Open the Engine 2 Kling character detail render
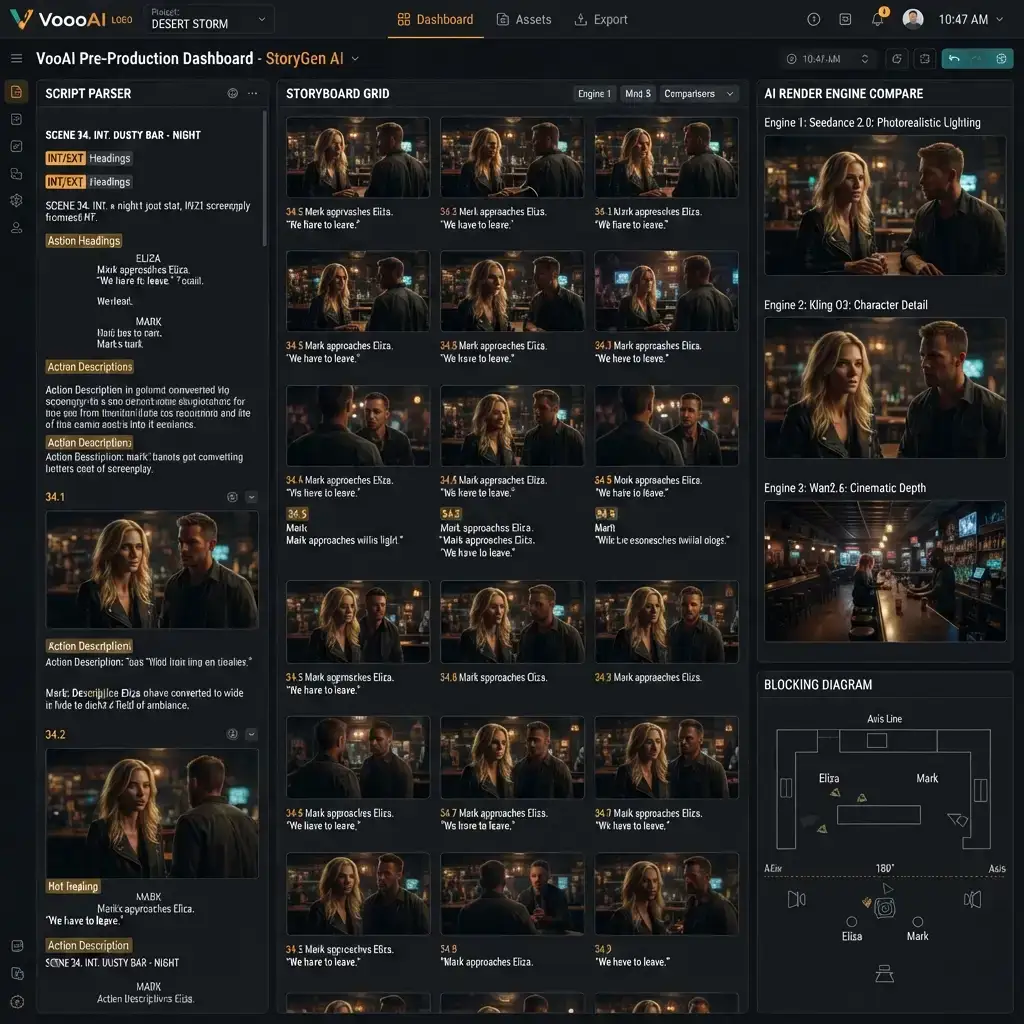This screenshot has width=1024, height=1024. [884, 388]
